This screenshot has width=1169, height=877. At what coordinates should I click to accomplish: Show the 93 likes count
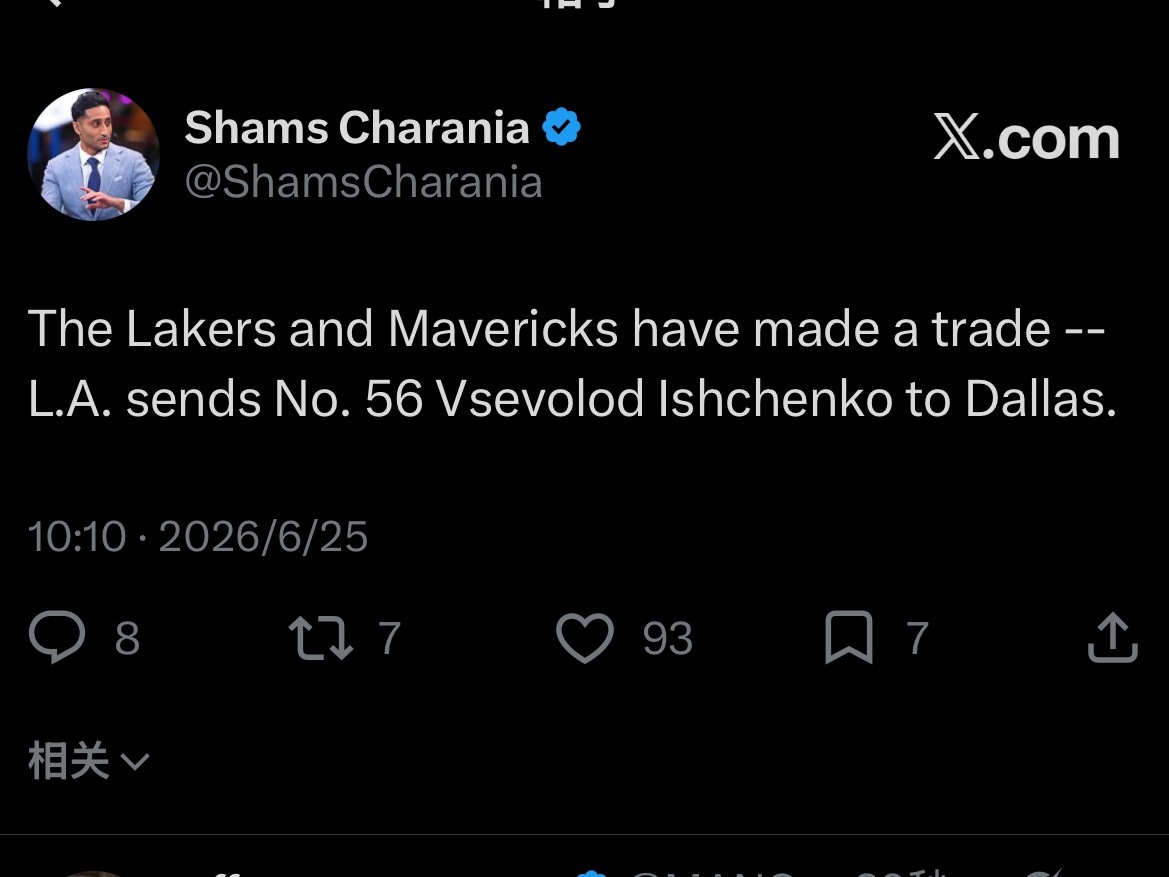point(668,638)
